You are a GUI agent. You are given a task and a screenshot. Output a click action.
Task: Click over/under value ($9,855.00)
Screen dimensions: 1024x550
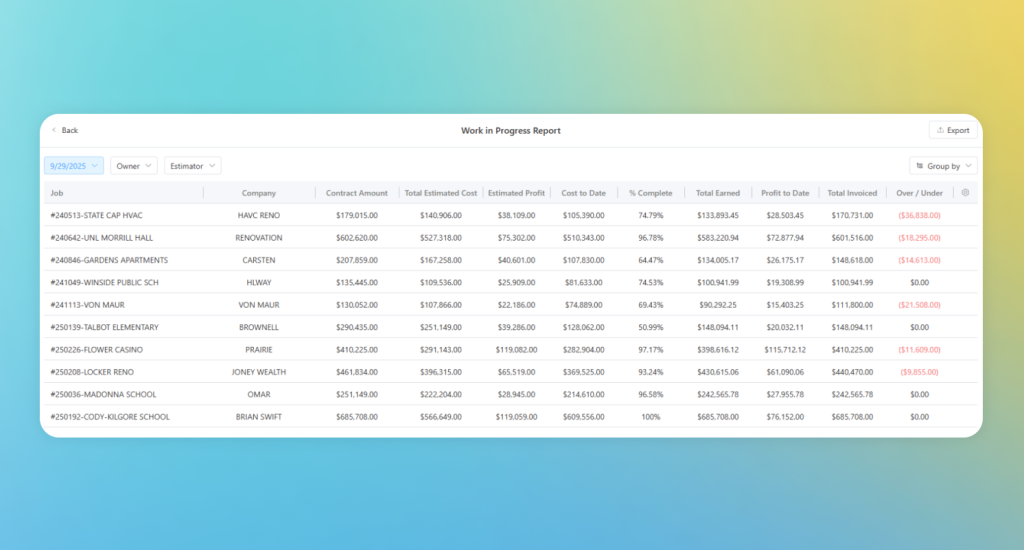tap(920, 372)
